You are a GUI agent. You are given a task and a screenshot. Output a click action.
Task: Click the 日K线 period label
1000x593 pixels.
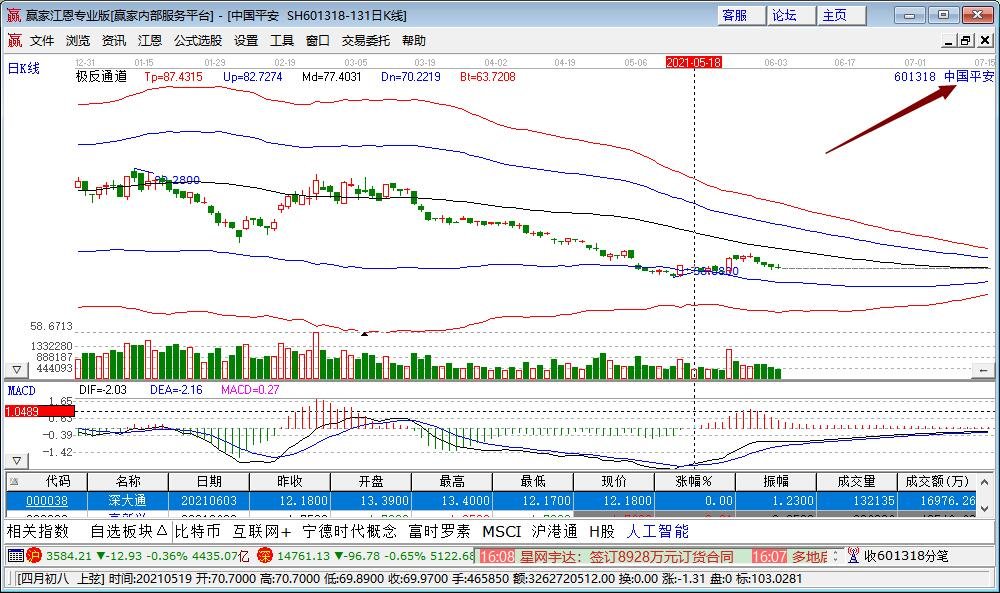click(24, 68)
